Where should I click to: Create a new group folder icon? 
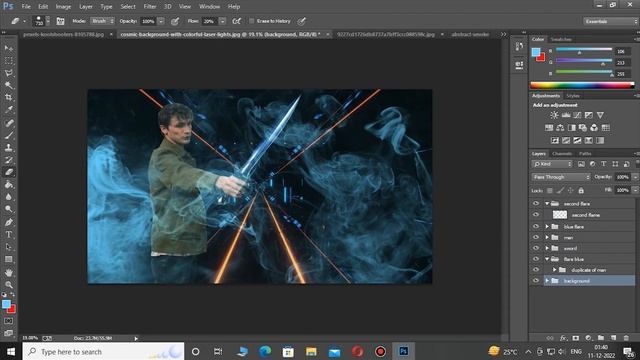[x=601, y=338]
